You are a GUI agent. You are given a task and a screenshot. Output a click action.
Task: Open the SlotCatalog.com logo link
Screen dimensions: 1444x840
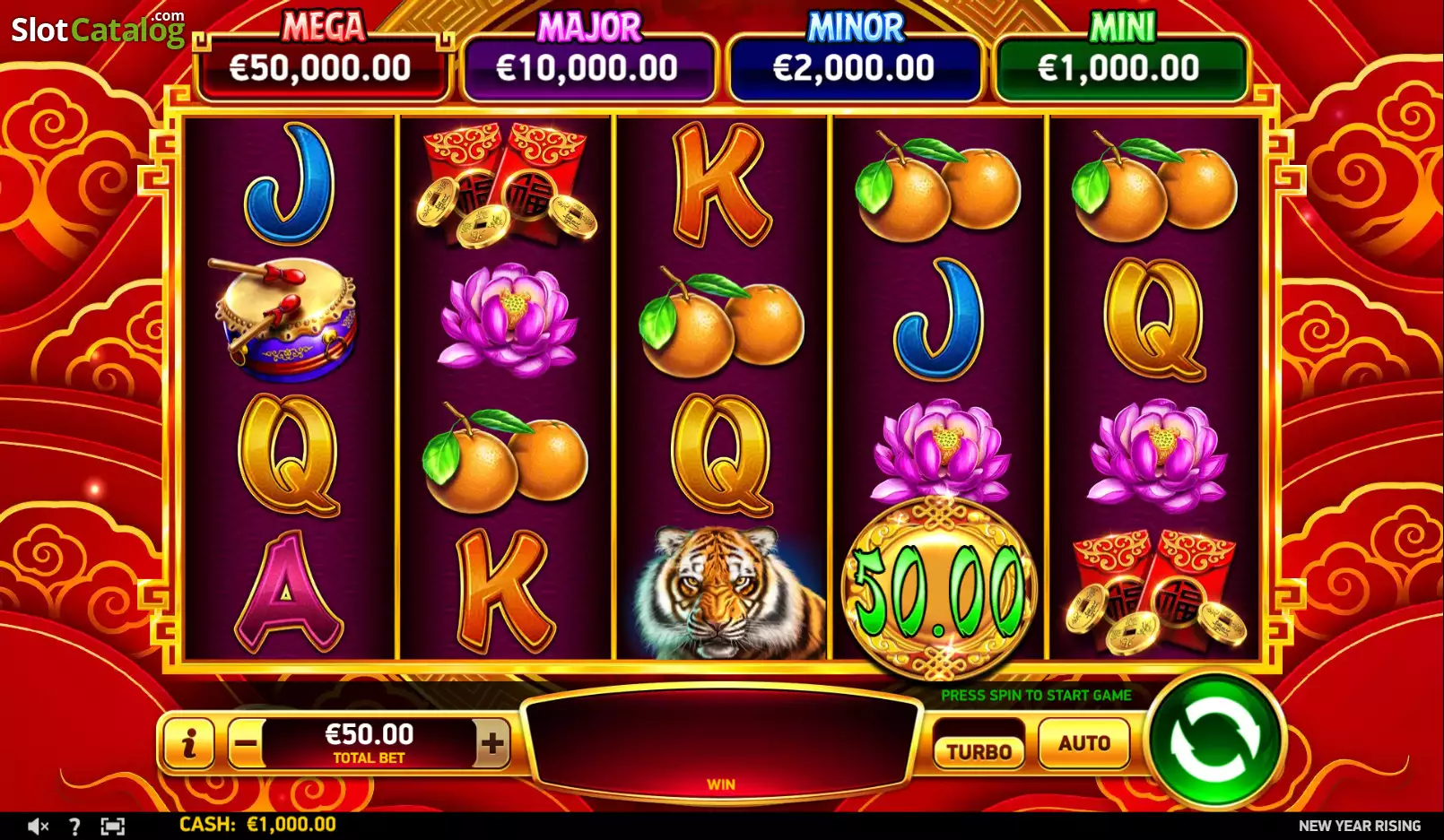coord(98,30)
